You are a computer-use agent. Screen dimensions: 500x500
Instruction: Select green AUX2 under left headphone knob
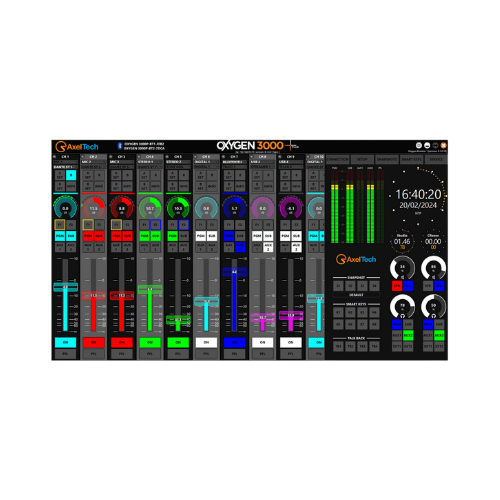[408, 335]
